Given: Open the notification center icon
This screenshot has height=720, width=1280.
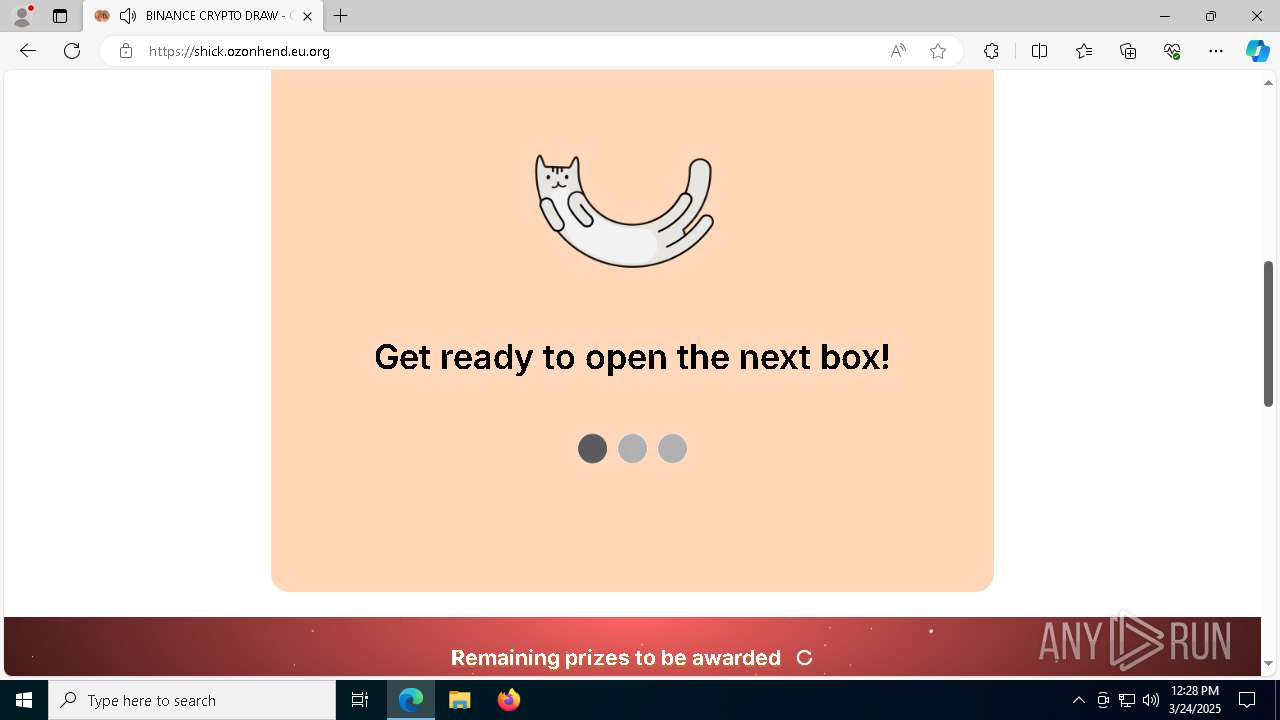Looking at the screenshot, I should coord(1247,700).
